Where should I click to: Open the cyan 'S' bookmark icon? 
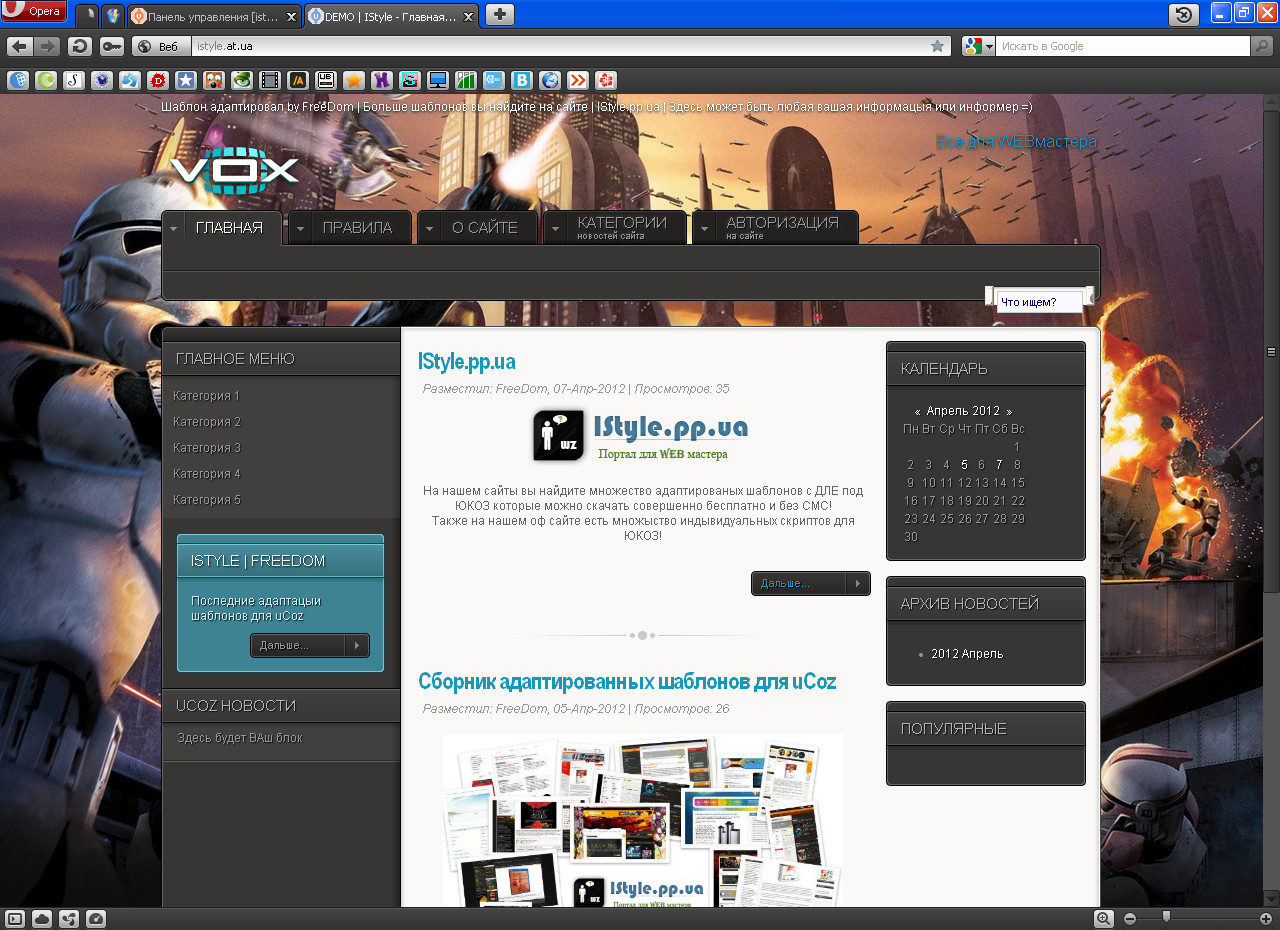point(410,81)
